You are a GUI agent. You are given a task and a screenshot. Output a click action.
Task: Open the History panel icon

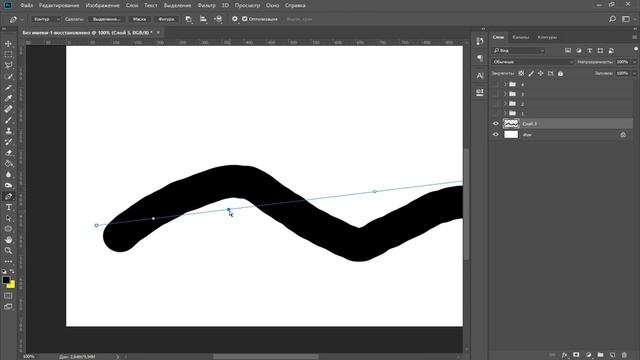pyautogui.click(x=480, y=41)
